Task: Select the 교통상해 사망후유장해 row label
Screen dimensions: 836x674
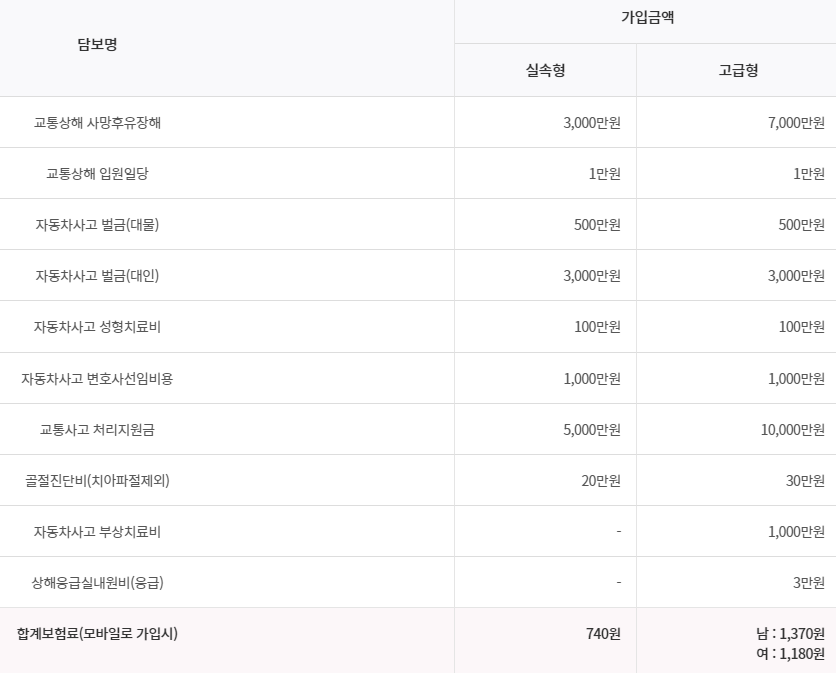Action: [97, 123]
